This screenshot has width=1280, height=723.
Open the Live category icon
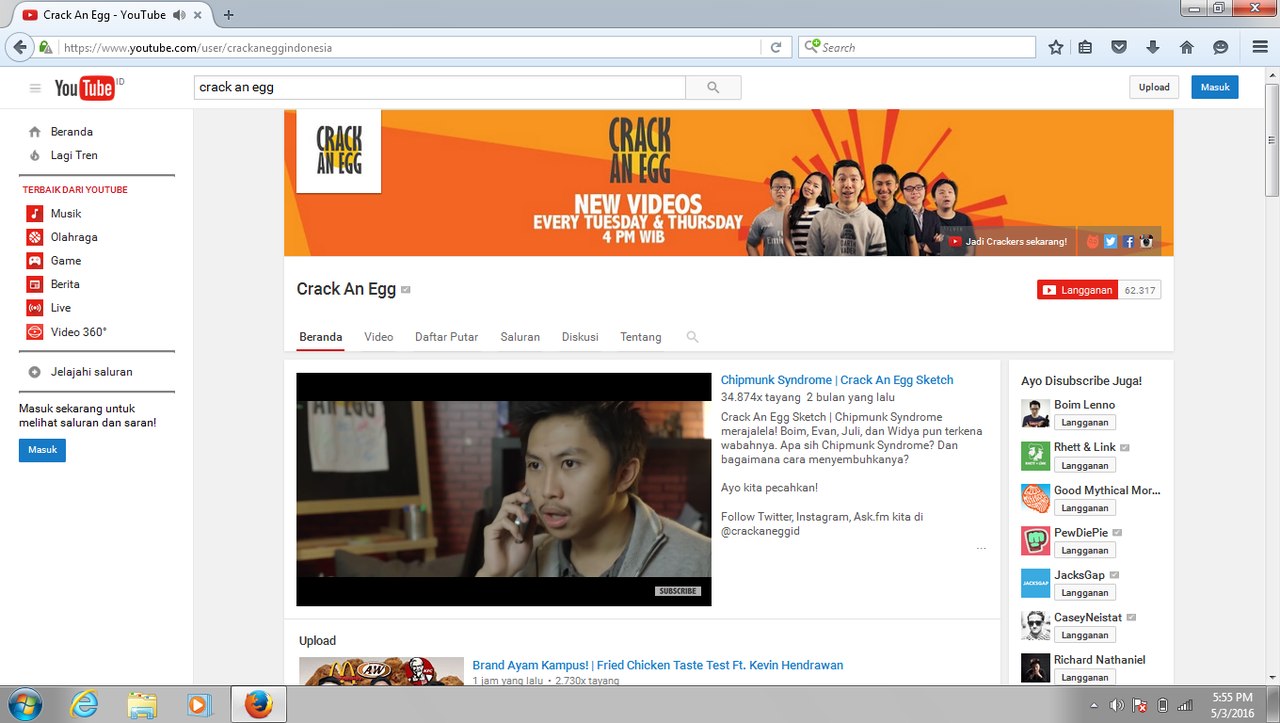[35, 308]
